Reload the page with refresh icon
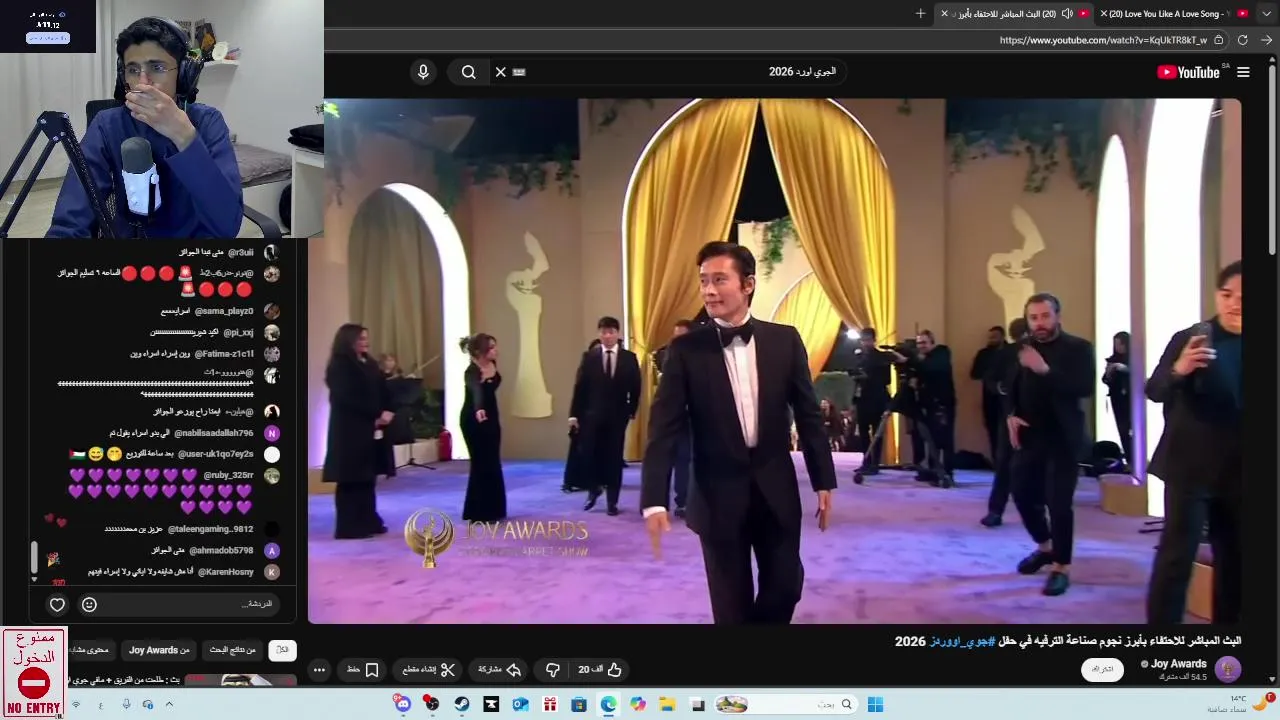Viewport: 1280px width, 720px height. click(x=1242, y=40)
